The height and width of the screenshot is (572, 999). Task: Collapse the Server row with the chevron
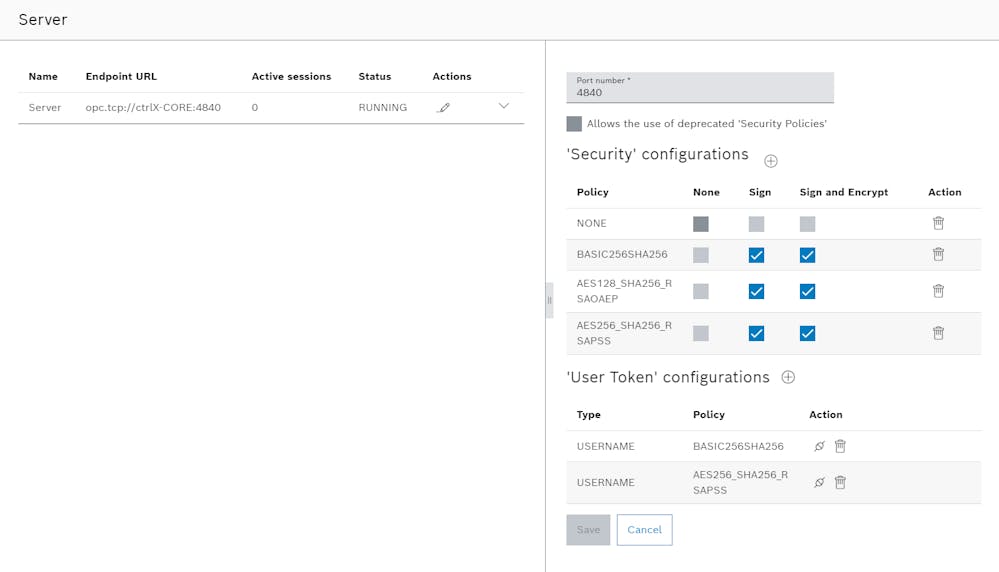503,106
